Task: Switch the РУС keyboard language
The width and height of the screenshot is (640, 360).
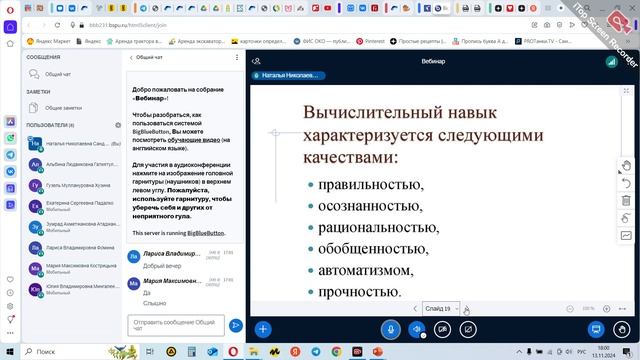Action: [x=582, y=351]
